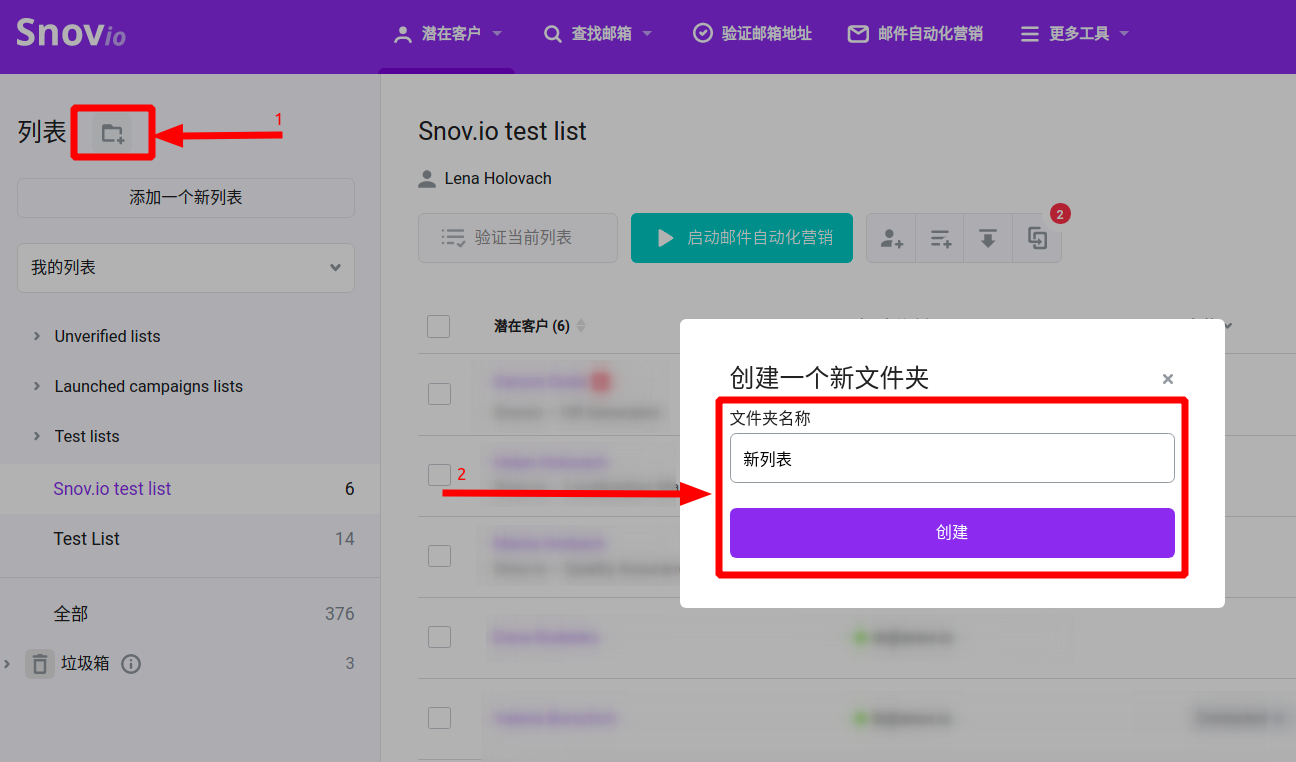
Task: Check the first prospect row checkbox
Action: tap(439, 393)
